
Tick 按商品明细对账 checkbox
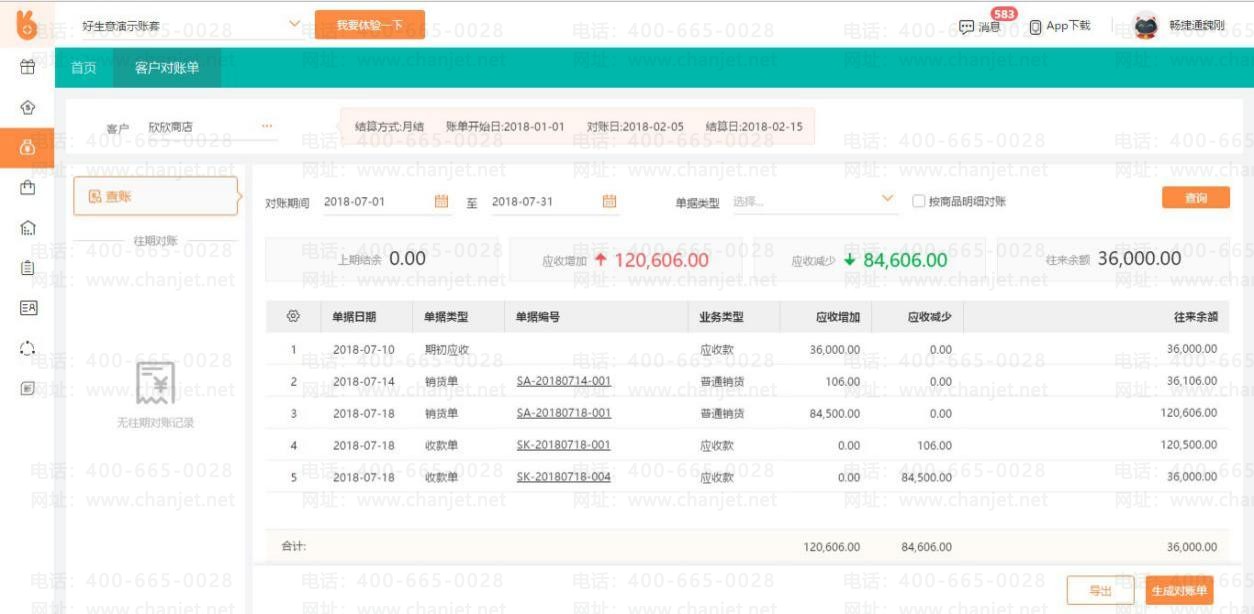[918, 201]
